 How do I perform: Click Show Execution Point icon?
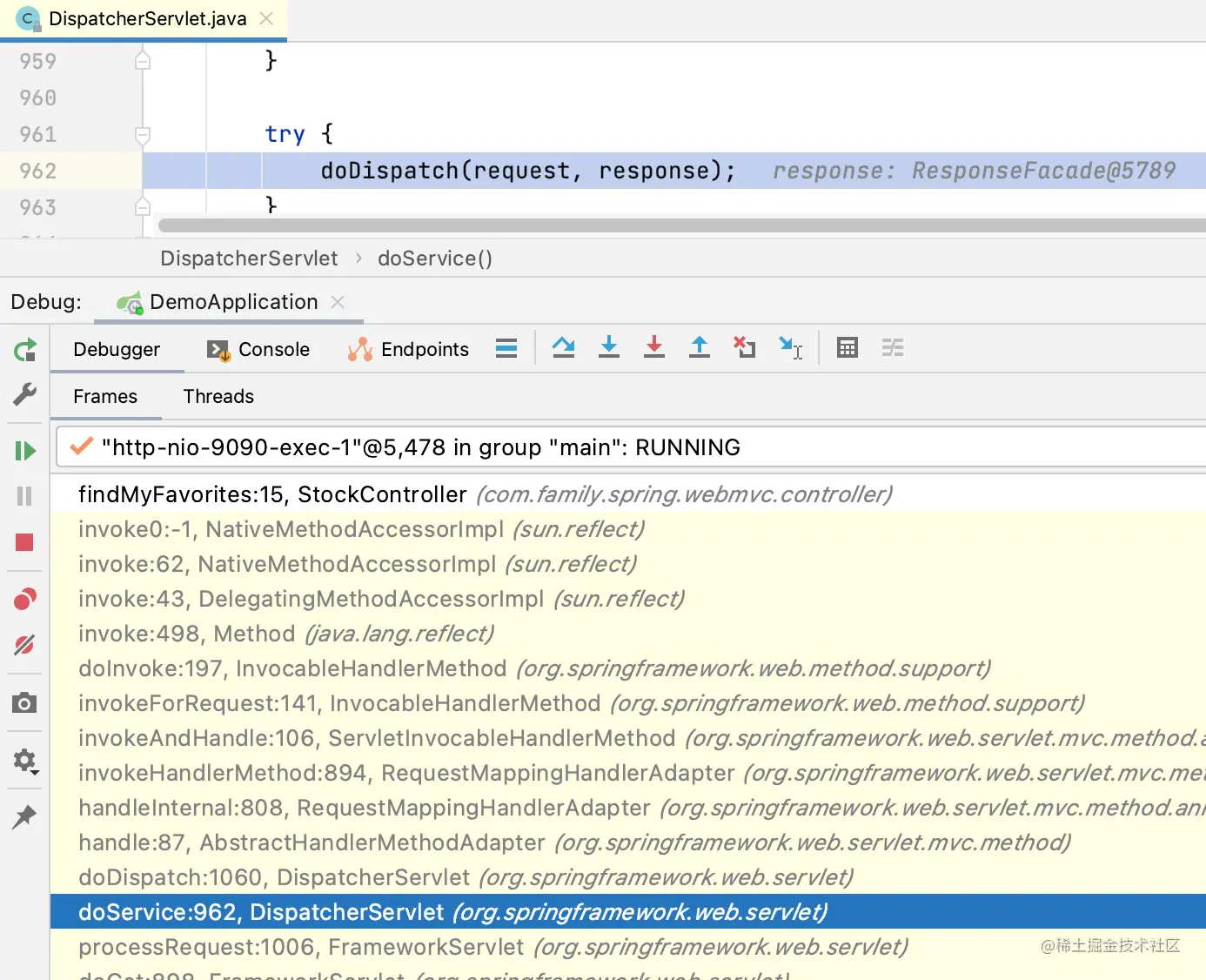click(506, 349)
